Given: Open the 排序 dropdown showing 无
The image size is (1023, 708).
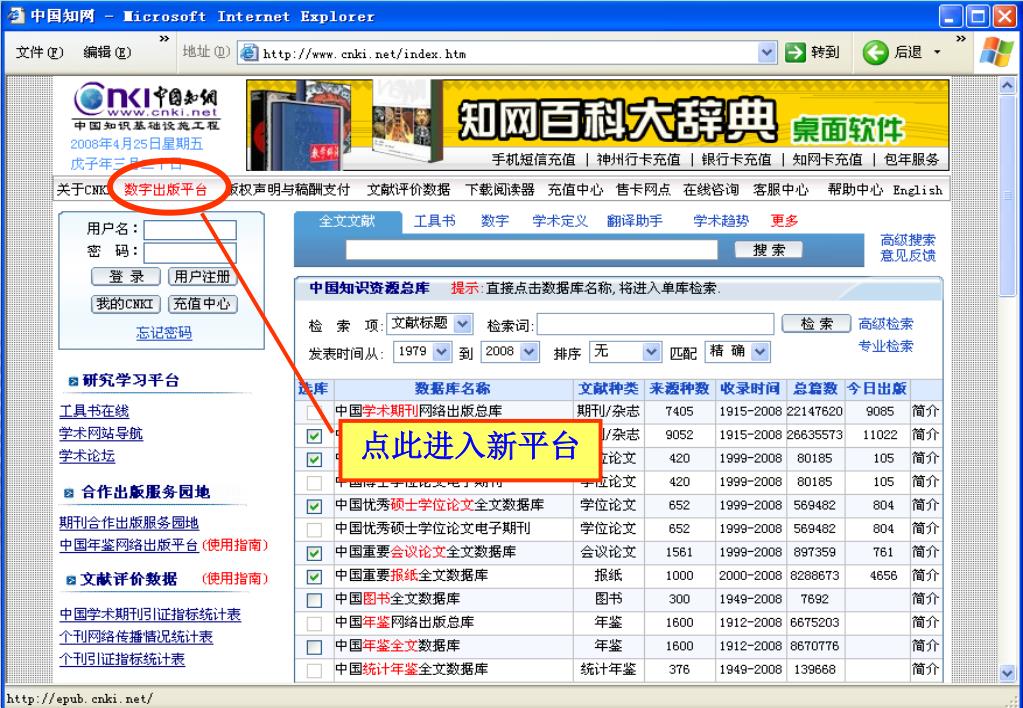Looking at the screenshot, I should click(x=651, y=352).
